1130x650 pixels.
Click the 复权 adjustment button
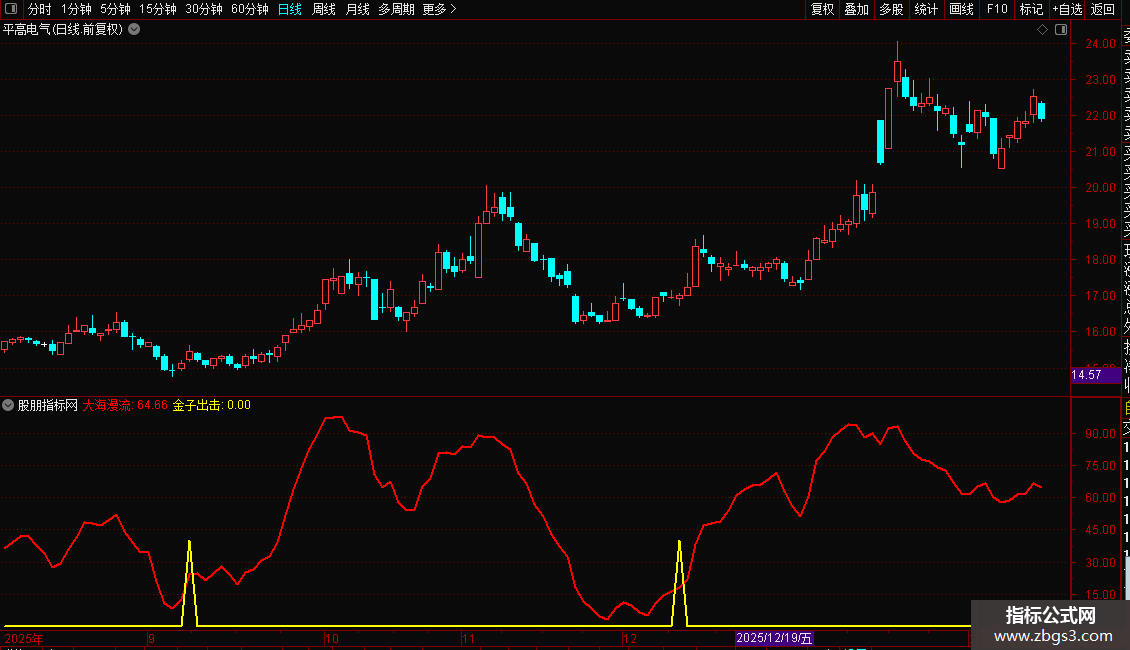click(822, 9)
